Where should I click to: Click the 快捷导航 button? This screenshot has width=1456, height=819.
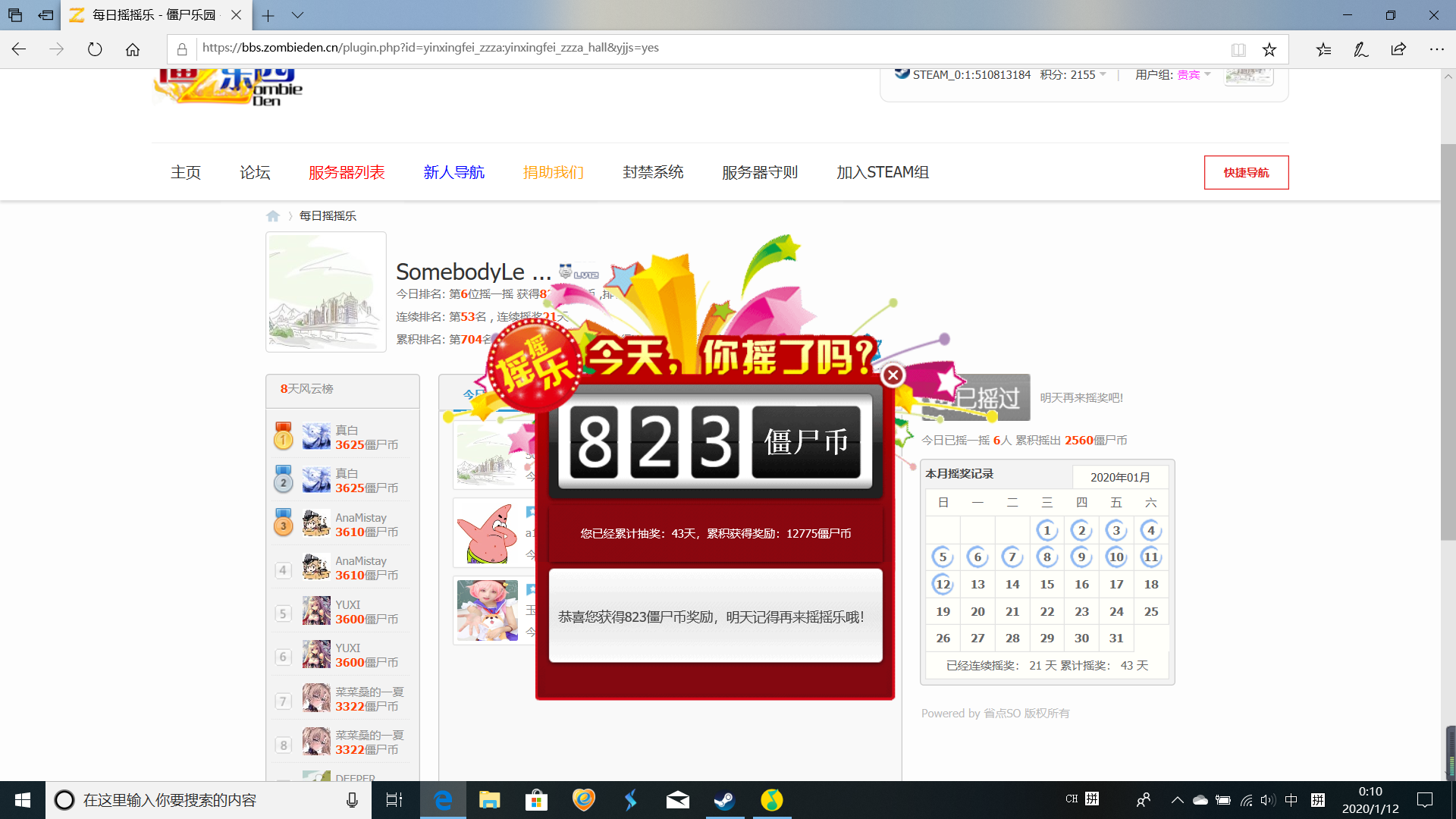pos(1246,172)
